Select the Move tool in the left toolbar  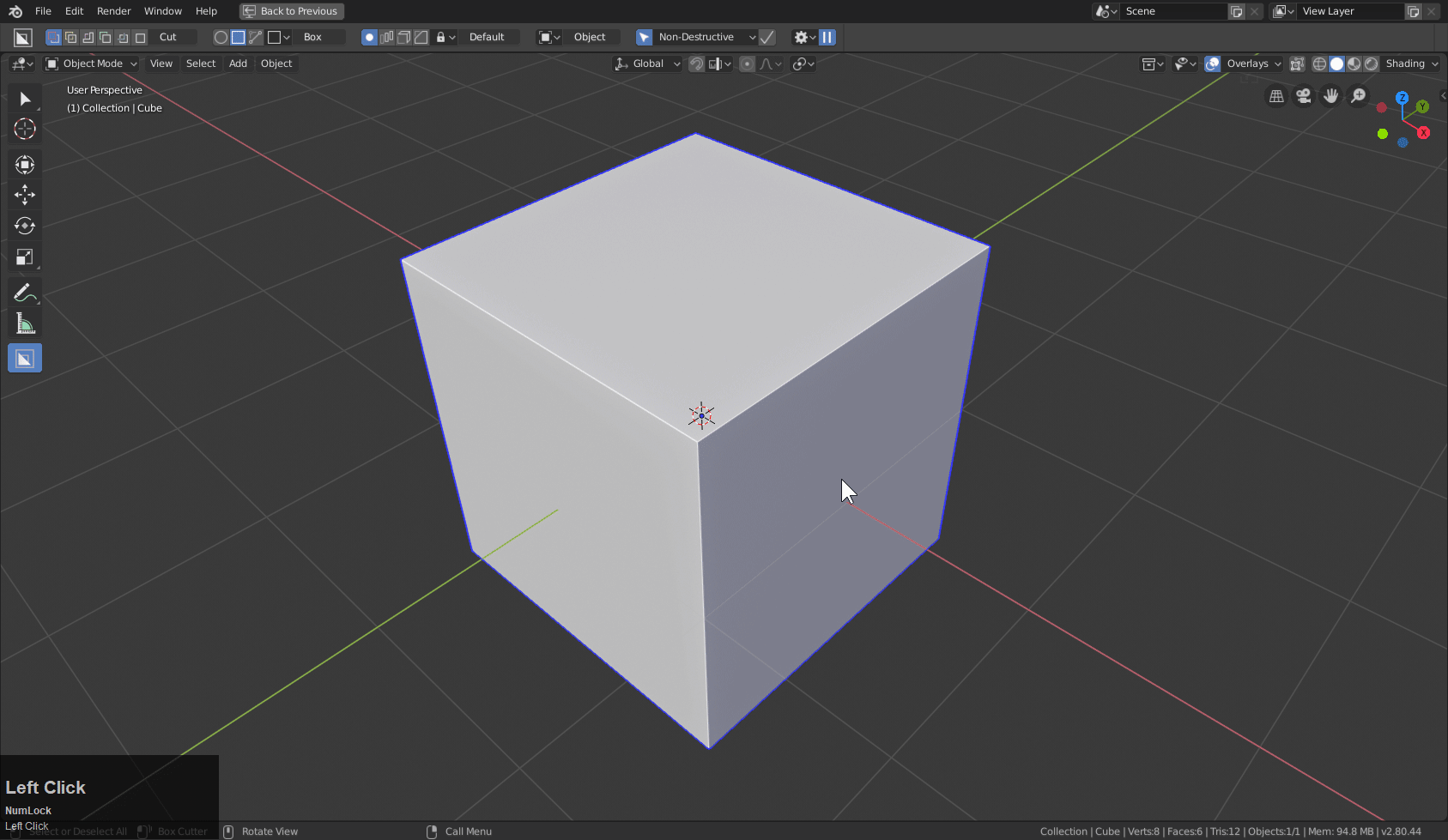[x=24, y=195]
